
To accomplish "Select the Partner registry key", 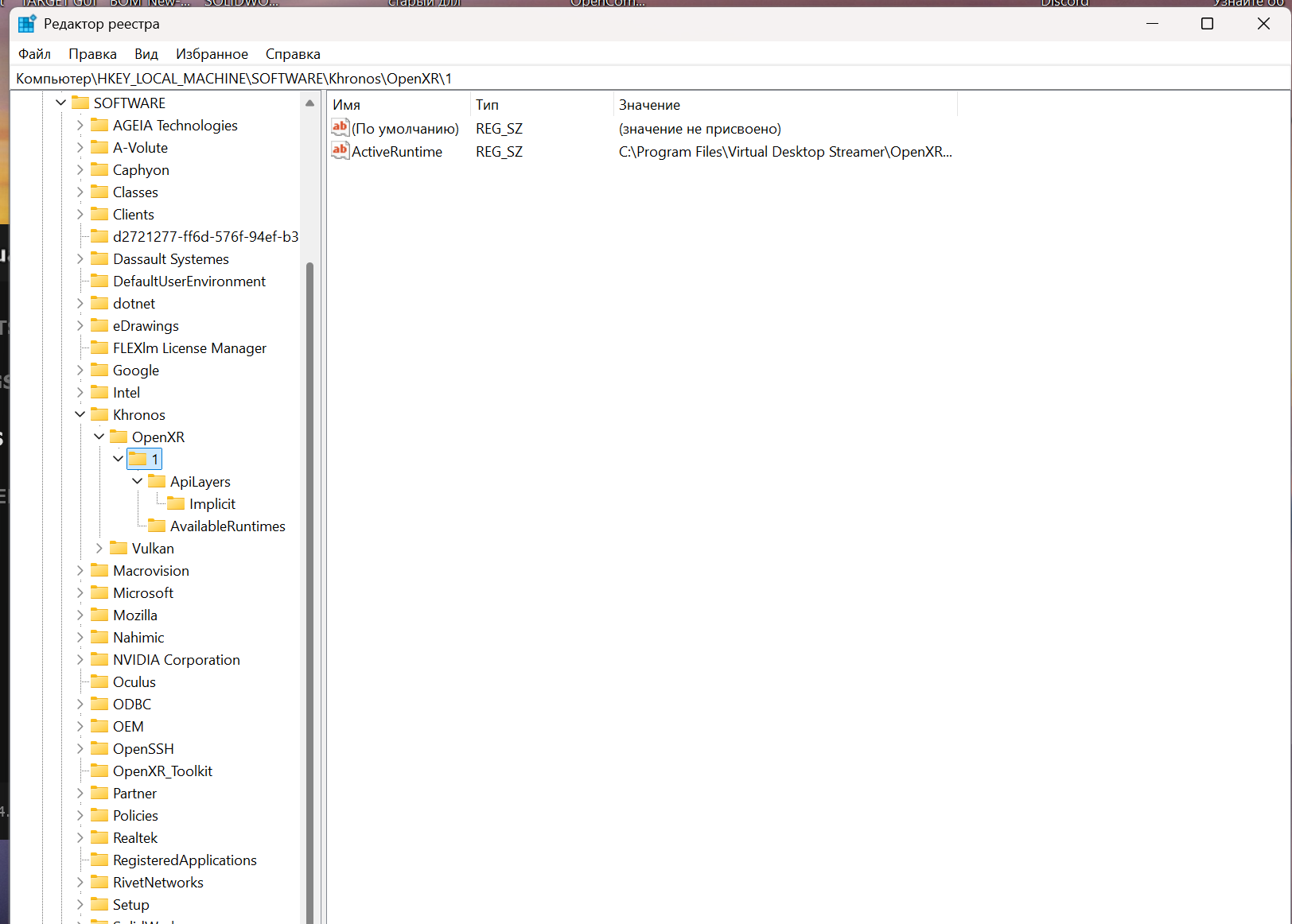I will tap(134, 794).
